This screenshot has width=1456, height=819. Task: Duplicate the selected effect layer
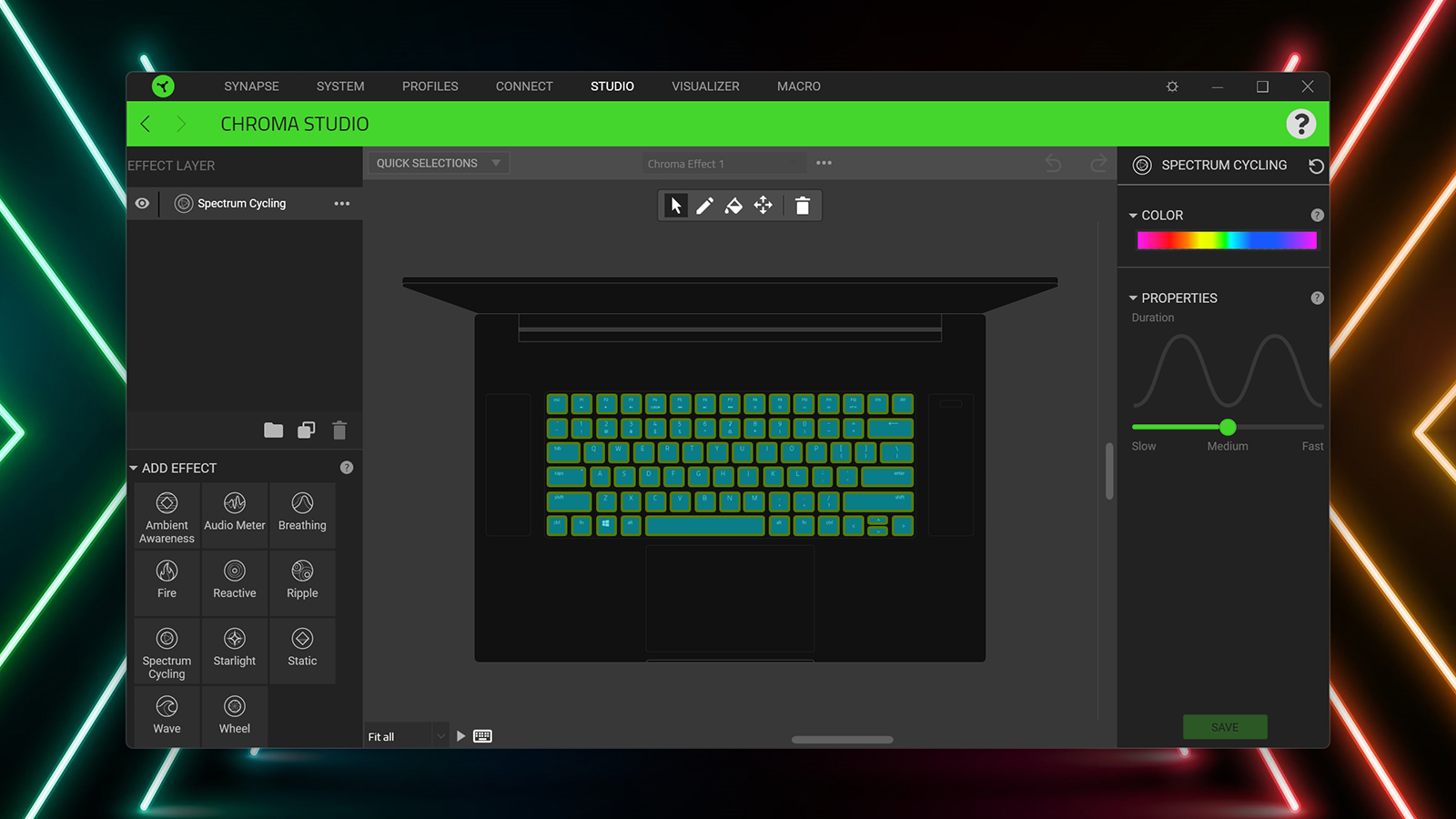(x=307, y=430)
